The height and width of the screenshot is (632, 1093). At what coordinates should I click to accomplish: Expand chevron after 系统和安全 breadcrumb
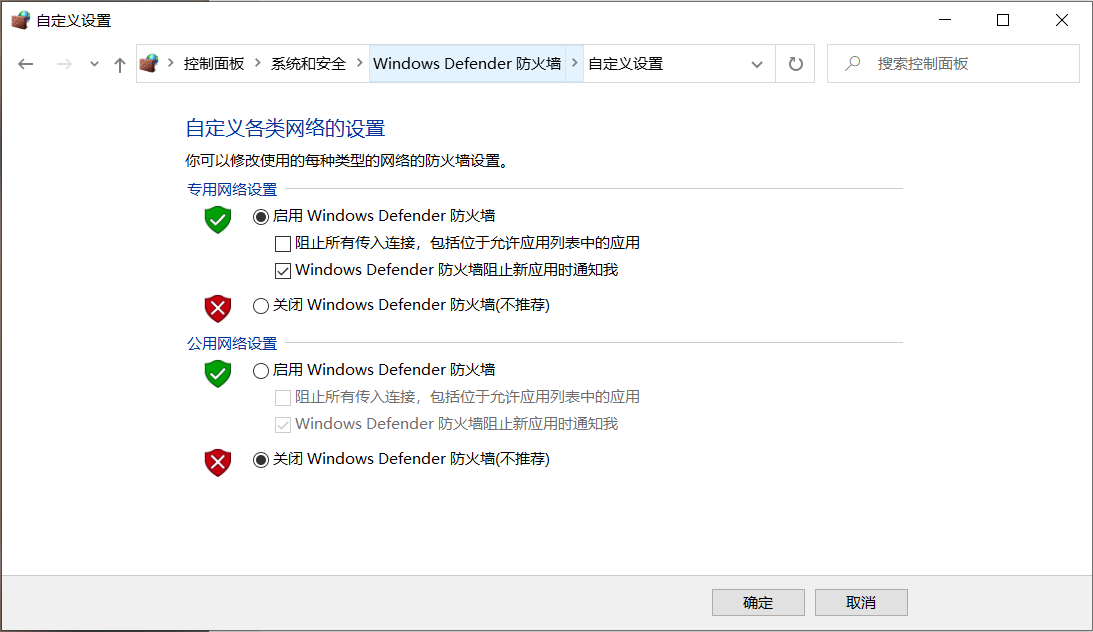[x=360, y=63]
